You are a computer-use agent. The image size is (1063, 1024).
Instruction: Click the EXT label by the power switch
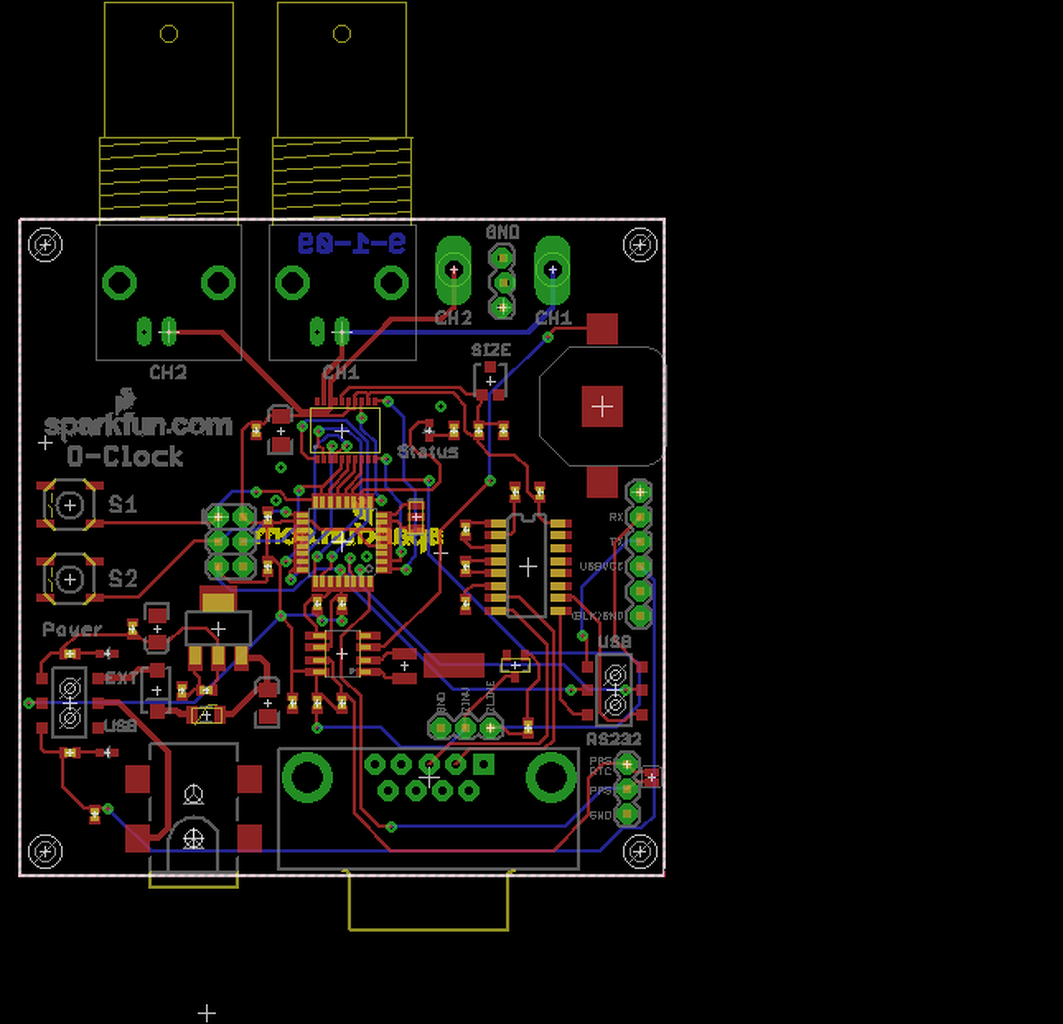121,678
